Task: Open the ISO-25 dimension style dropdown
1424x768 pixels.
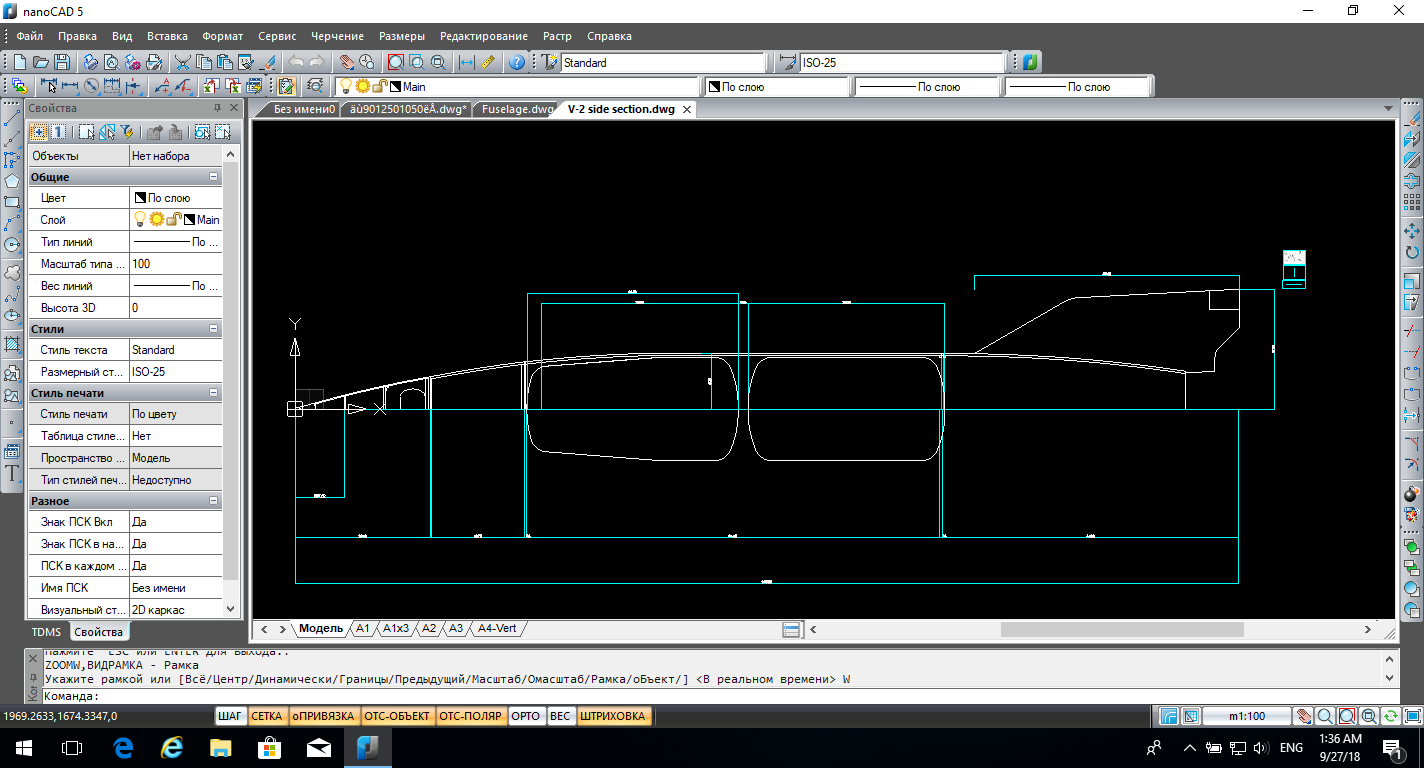Action: (902, 62)
